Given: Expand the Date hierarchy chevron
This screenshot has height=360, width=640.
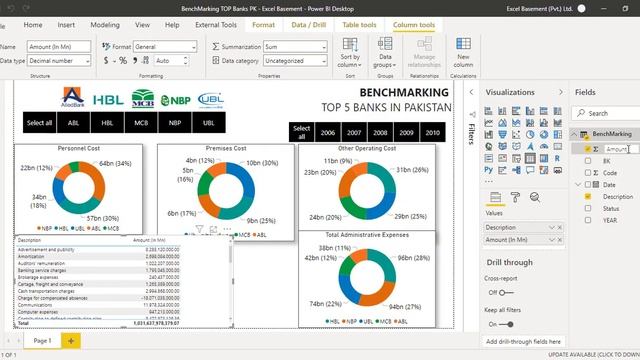Looking at the screenshot, I should click(x=578, y=184).
